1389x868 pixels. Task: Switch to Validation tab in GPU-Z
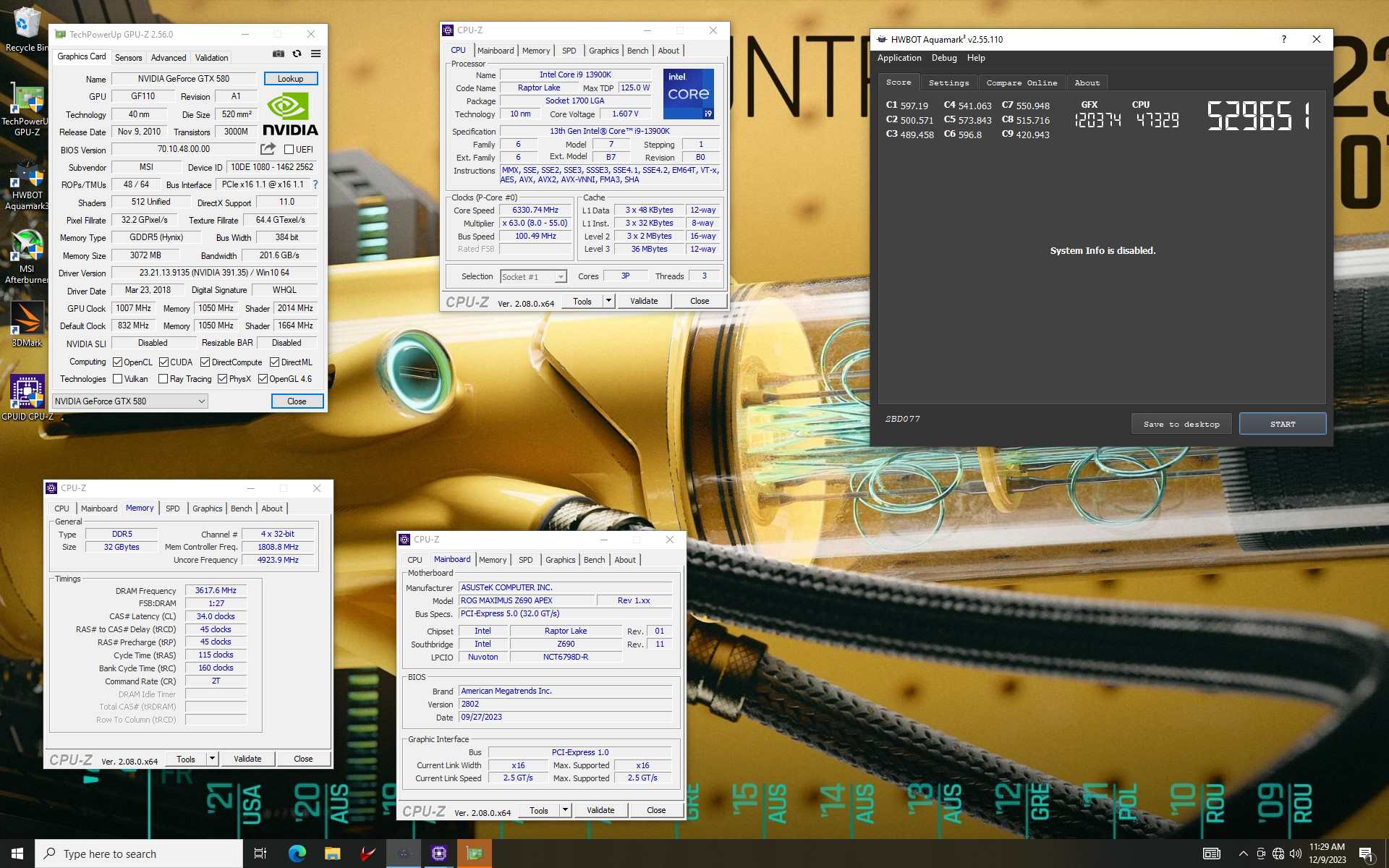(x=211, y=57)
